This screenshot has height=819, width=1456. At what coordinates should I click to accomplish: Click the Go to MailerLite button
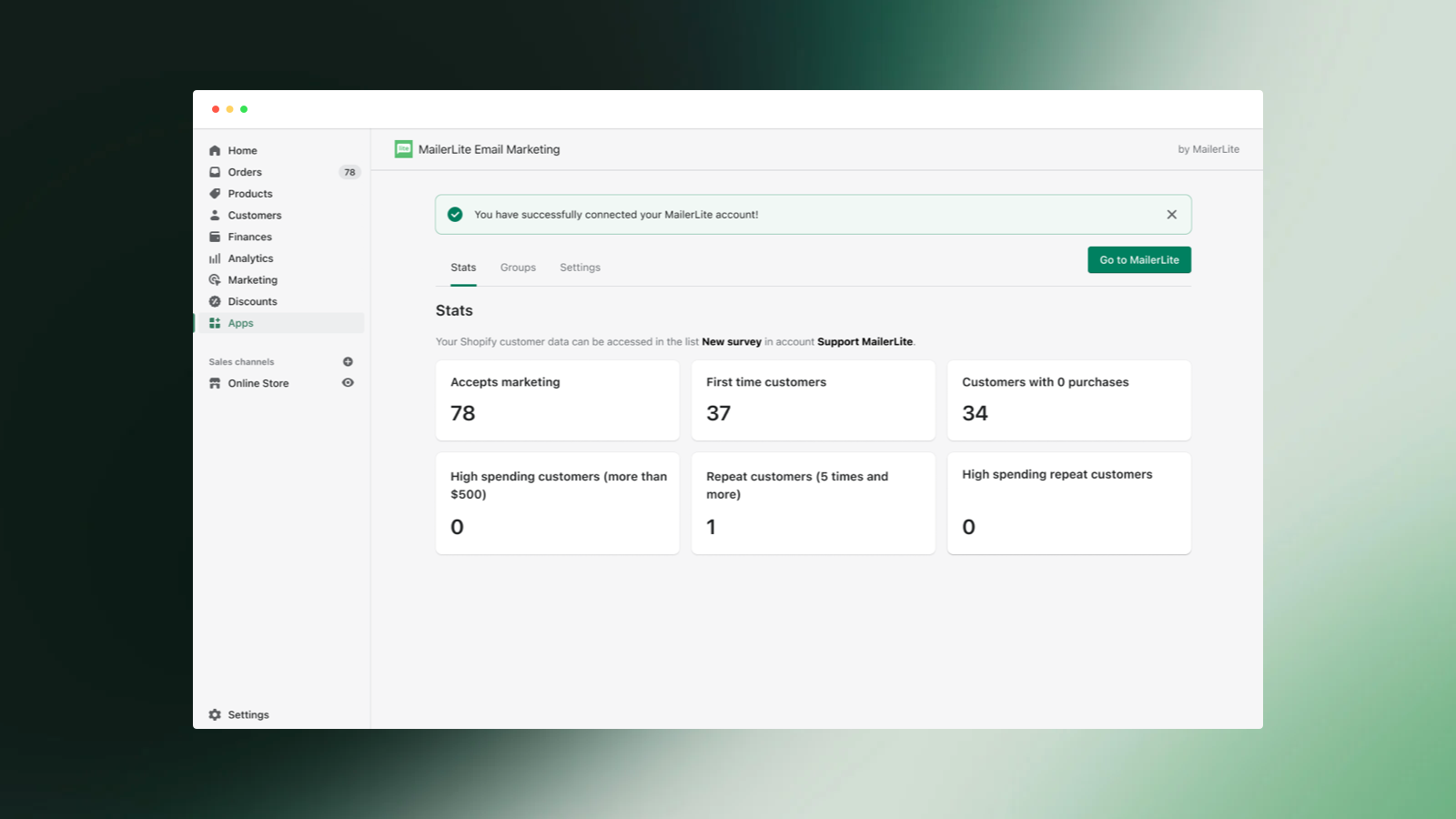point(1138,259)
